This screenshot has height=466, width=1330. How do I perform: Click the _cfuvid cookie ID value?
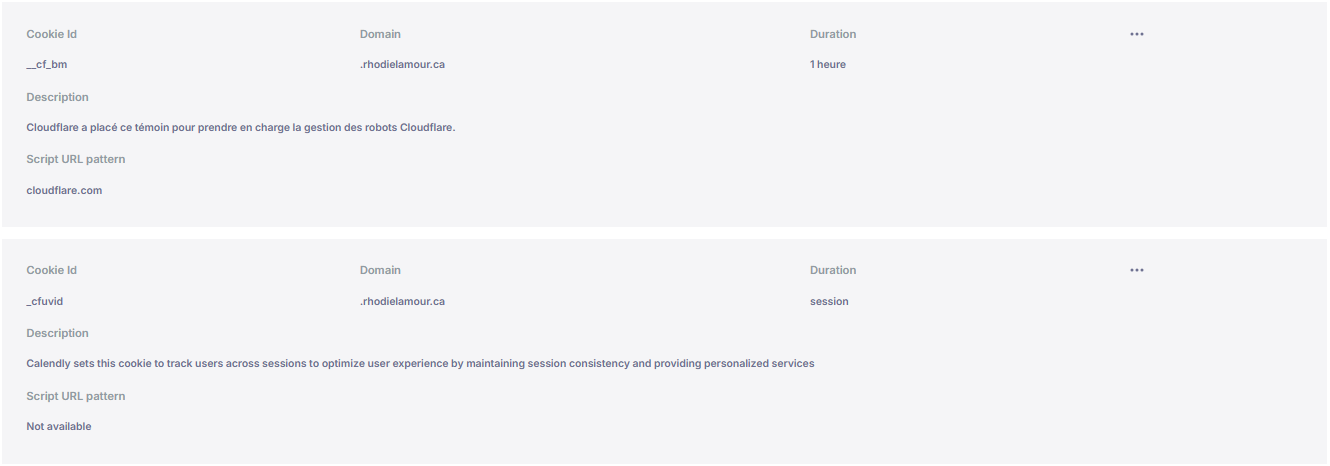tap(45, 301)
